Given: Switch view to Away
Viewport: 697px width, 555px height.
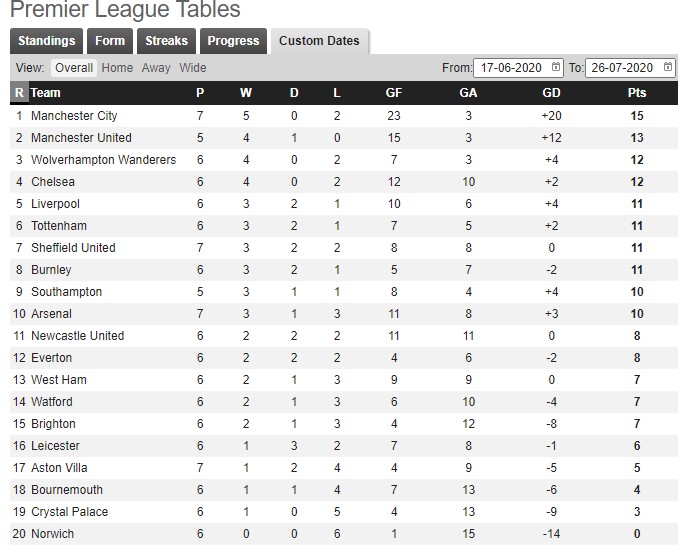Looking at the screenshot, I should point(156,68).
